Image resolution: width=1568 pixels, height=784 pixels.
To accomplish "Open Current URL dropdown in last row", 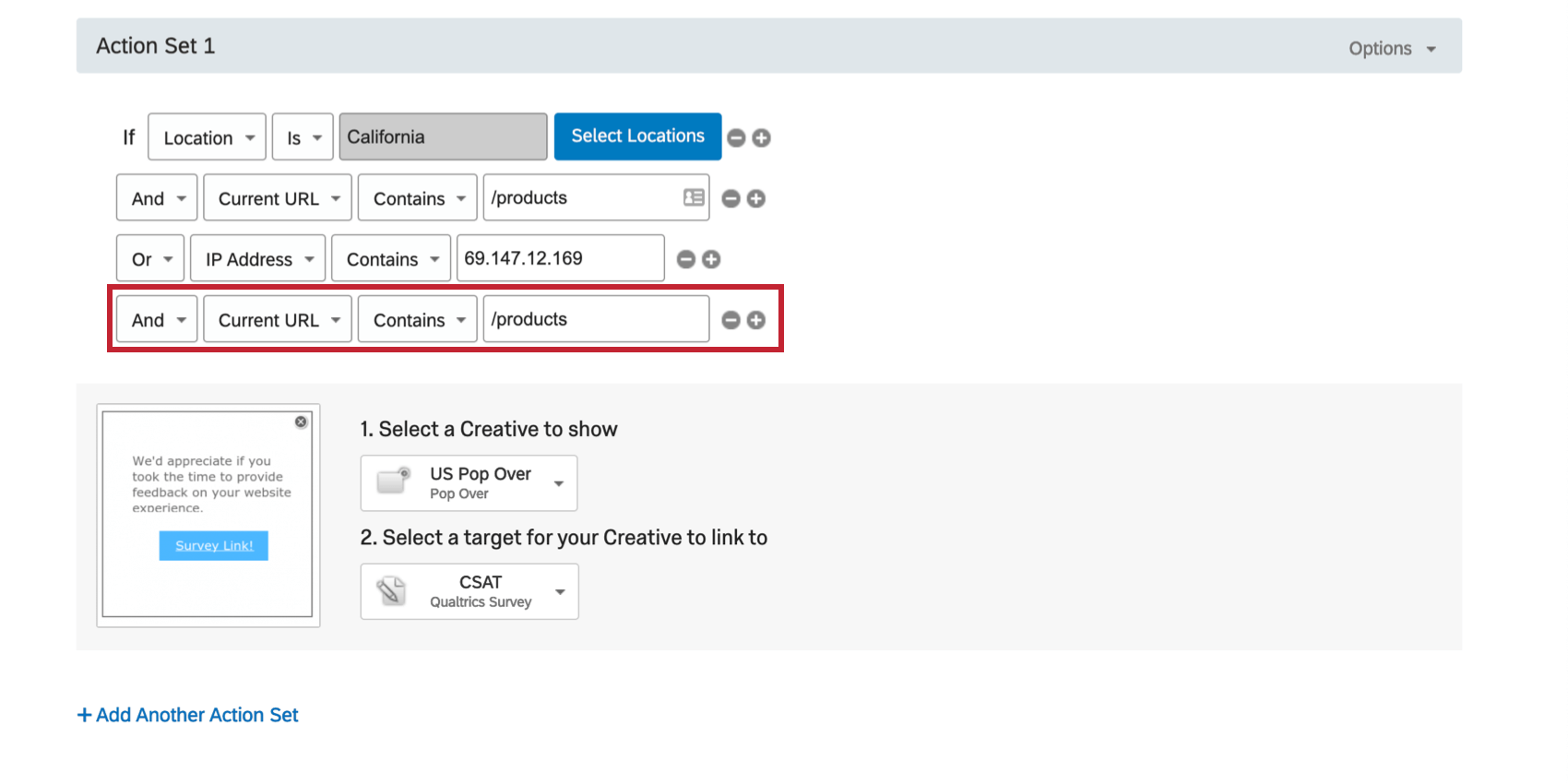I will click(278, 320).
